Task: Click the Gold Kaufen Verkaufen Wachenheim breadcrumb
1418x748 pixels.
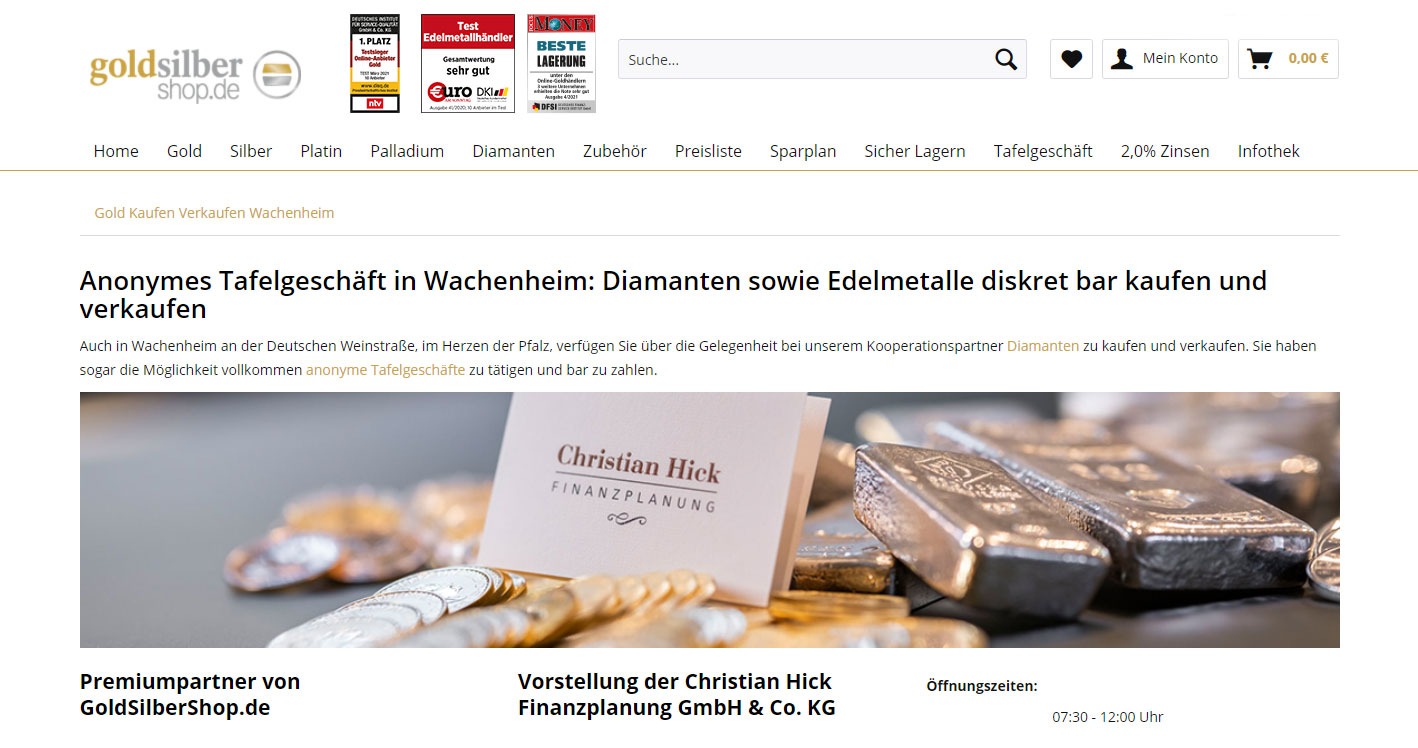Action: pos(214,213)
